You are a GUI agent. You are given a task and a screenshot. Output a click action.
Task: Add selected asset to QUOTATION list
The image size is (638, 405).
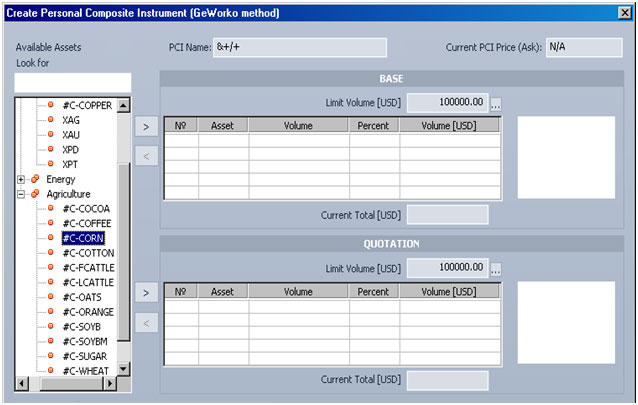(145, 292)
